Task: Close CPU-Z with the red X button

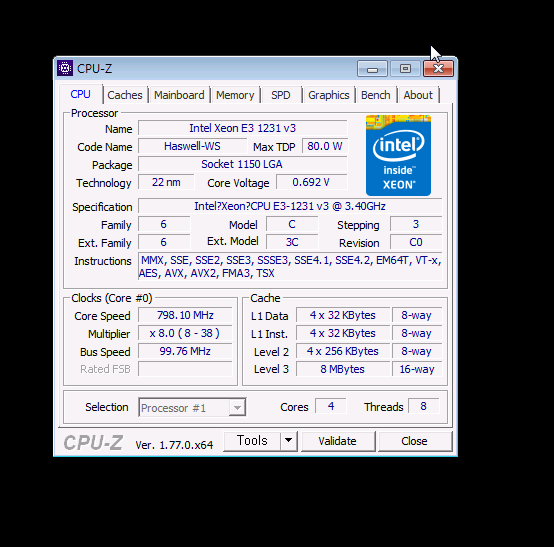Action: (438, 69)
